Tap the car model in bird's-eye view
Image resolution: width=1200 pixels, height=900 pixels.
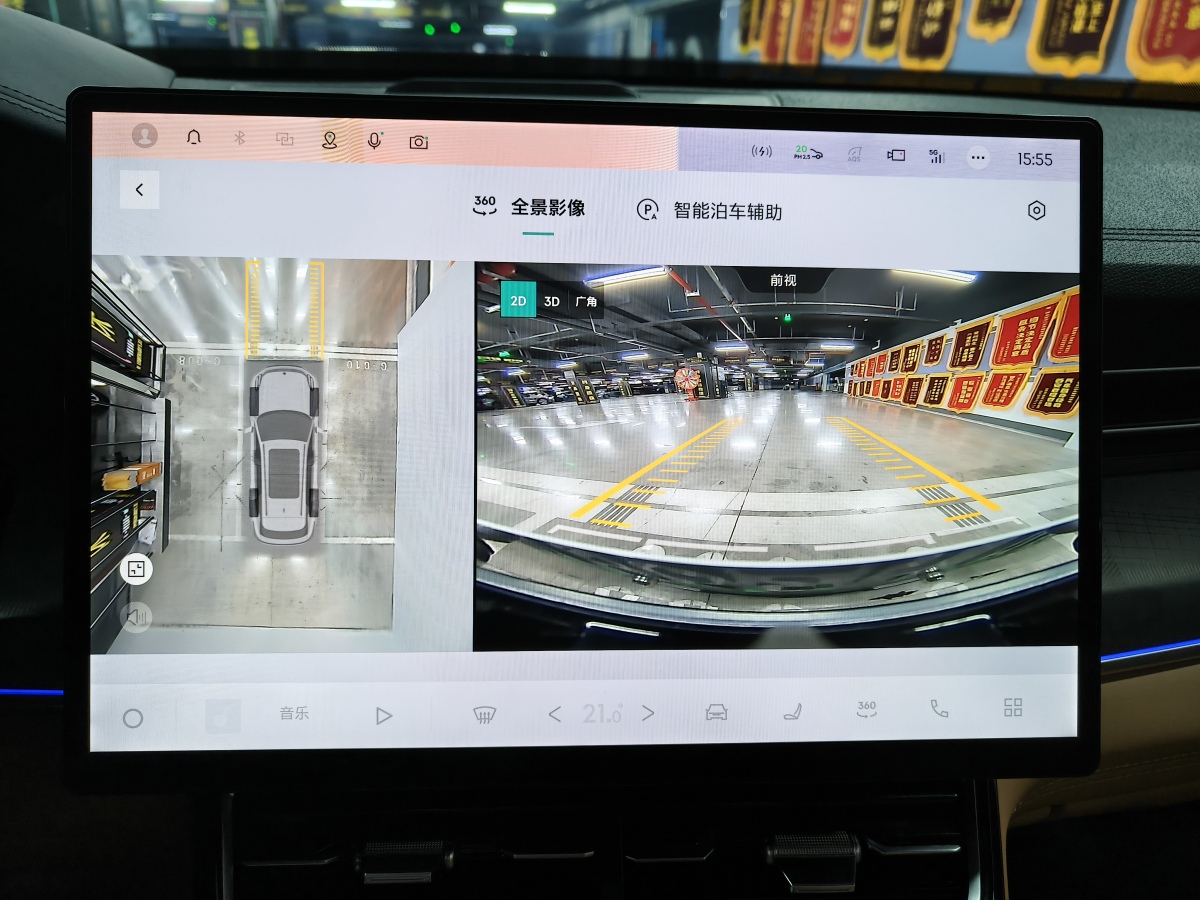[285, 455]
